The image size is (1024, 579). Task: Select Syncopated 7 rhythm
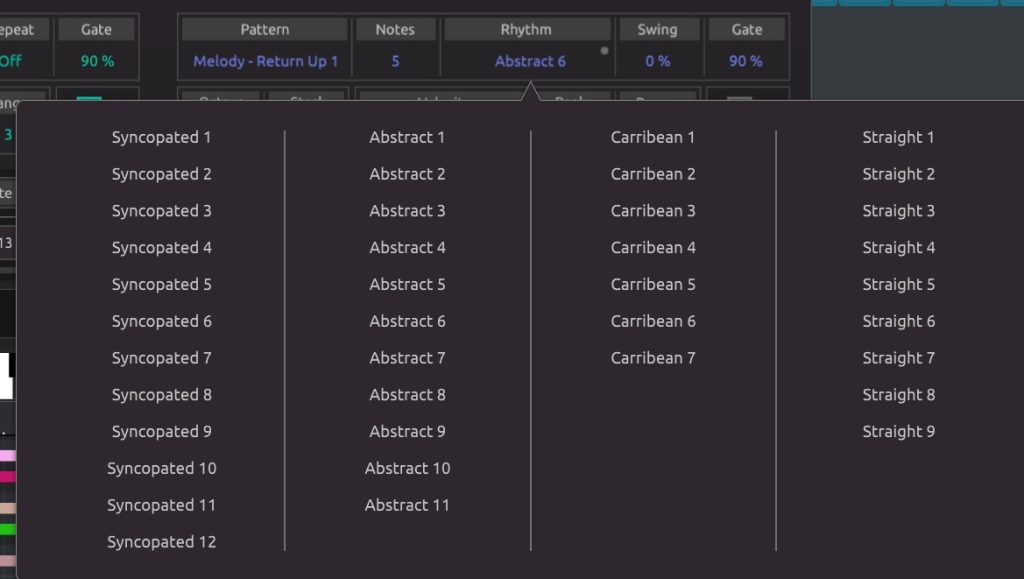(x=161, y=358)
